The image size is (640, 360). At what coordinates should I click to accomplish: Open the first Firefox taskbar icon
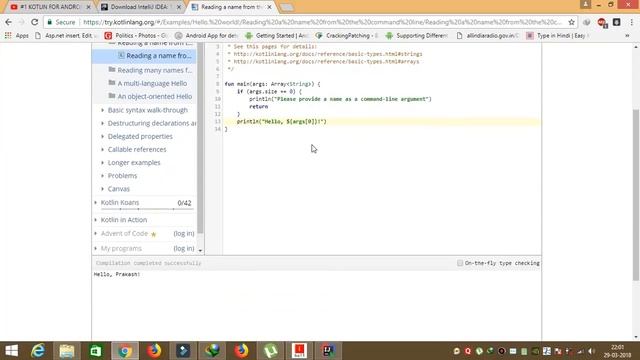(154, 351)
